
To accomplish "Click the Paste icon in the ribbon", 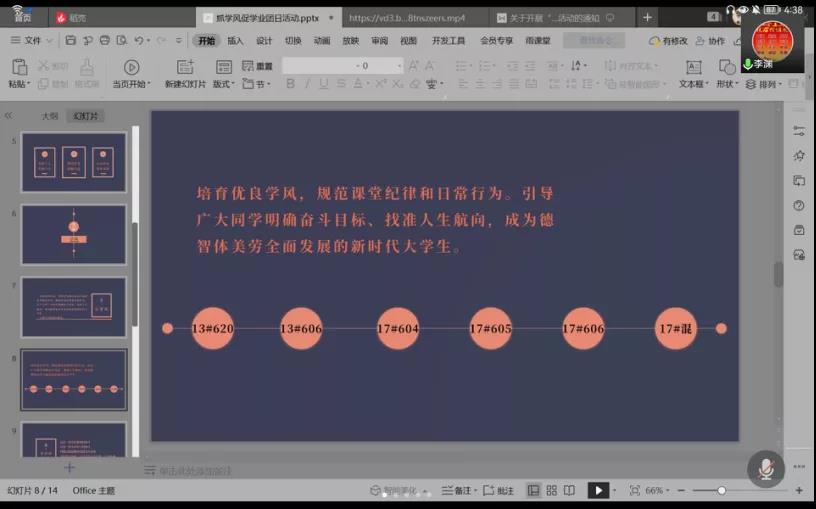I will (x=18, y=68).
